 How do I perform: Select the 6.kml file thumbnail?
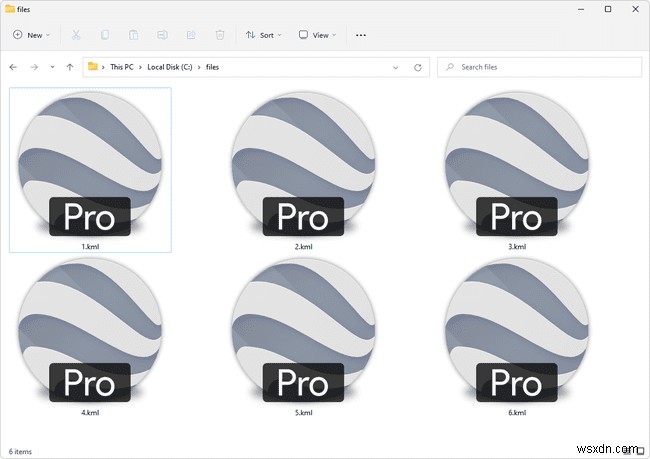click(517, 330)
